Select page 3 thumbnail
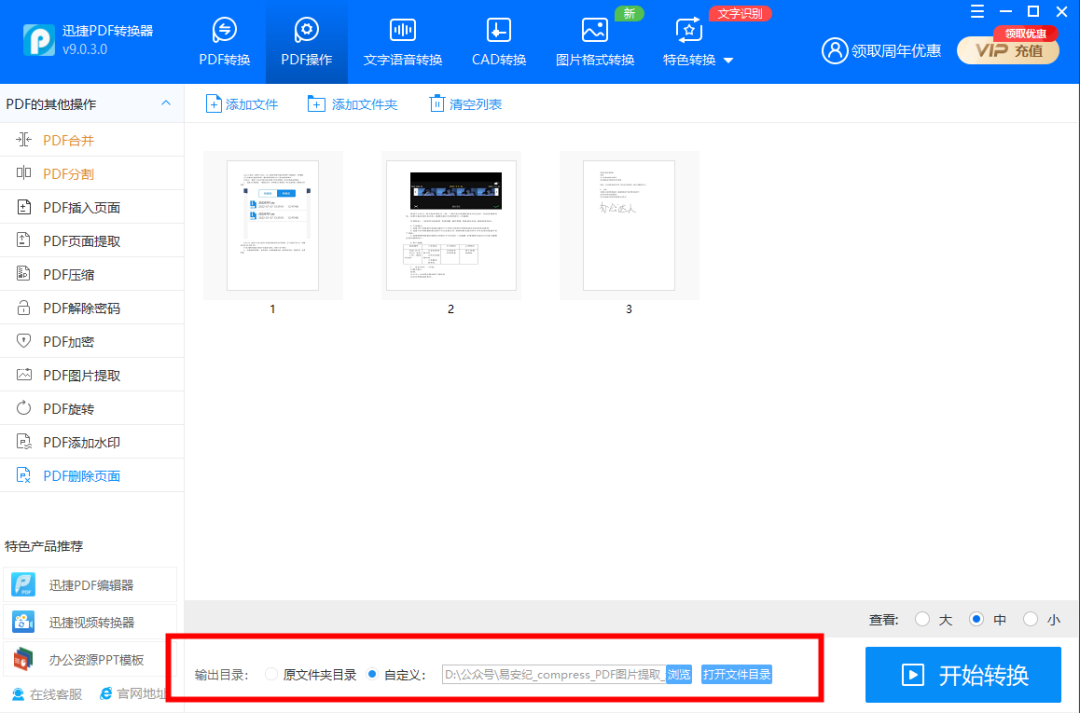This screenshot has height=713, width=1080. (629, 225)
